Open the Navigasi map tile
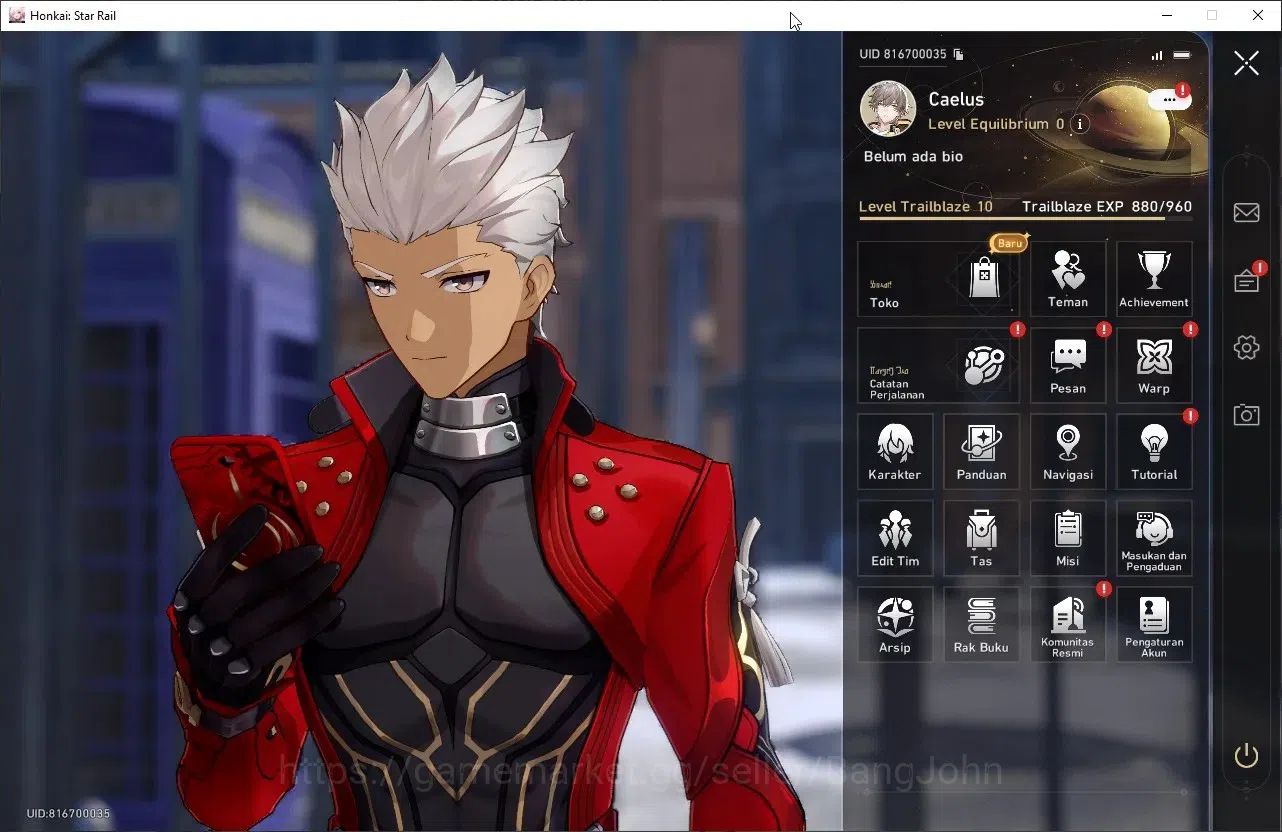1282x832 pixels. [x=1068, y=452]
